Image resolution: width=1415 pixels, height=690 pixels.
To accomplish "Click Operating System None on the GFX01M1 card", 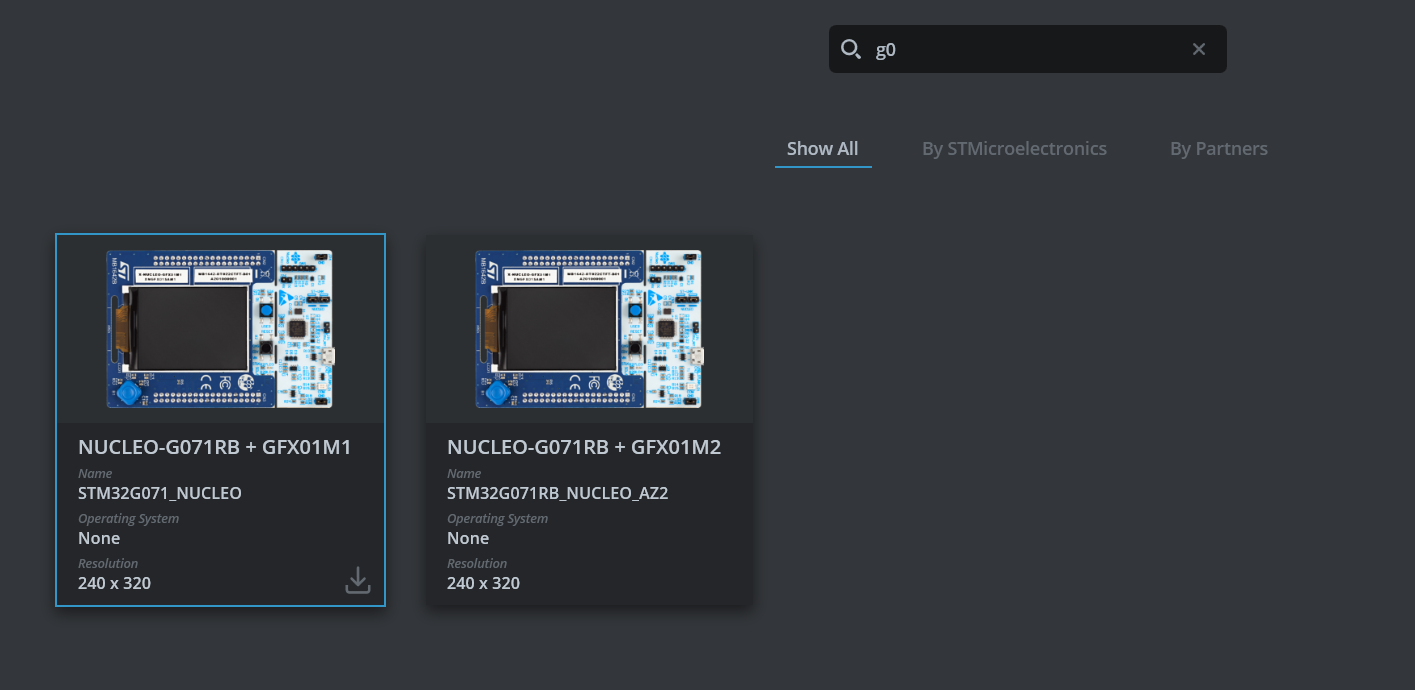I will point(99,537).
